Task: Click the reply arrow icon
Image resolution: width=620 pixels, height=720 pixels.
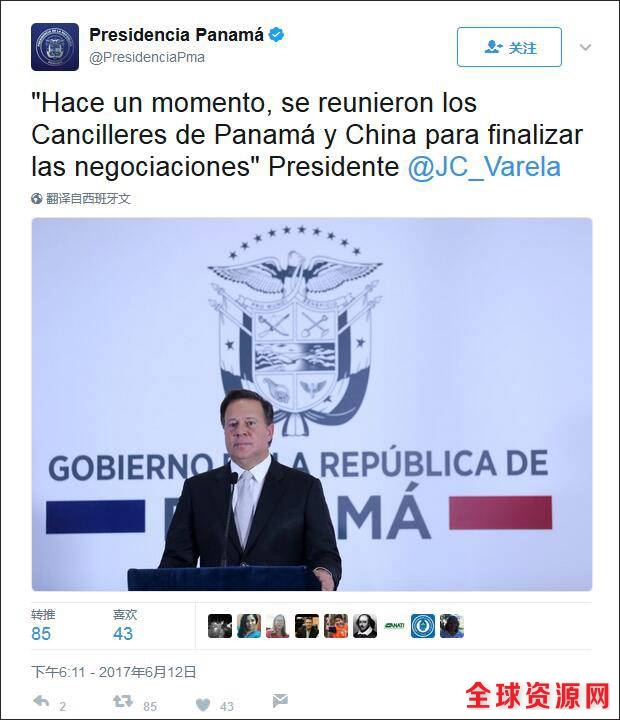Action: click(41, 701)
